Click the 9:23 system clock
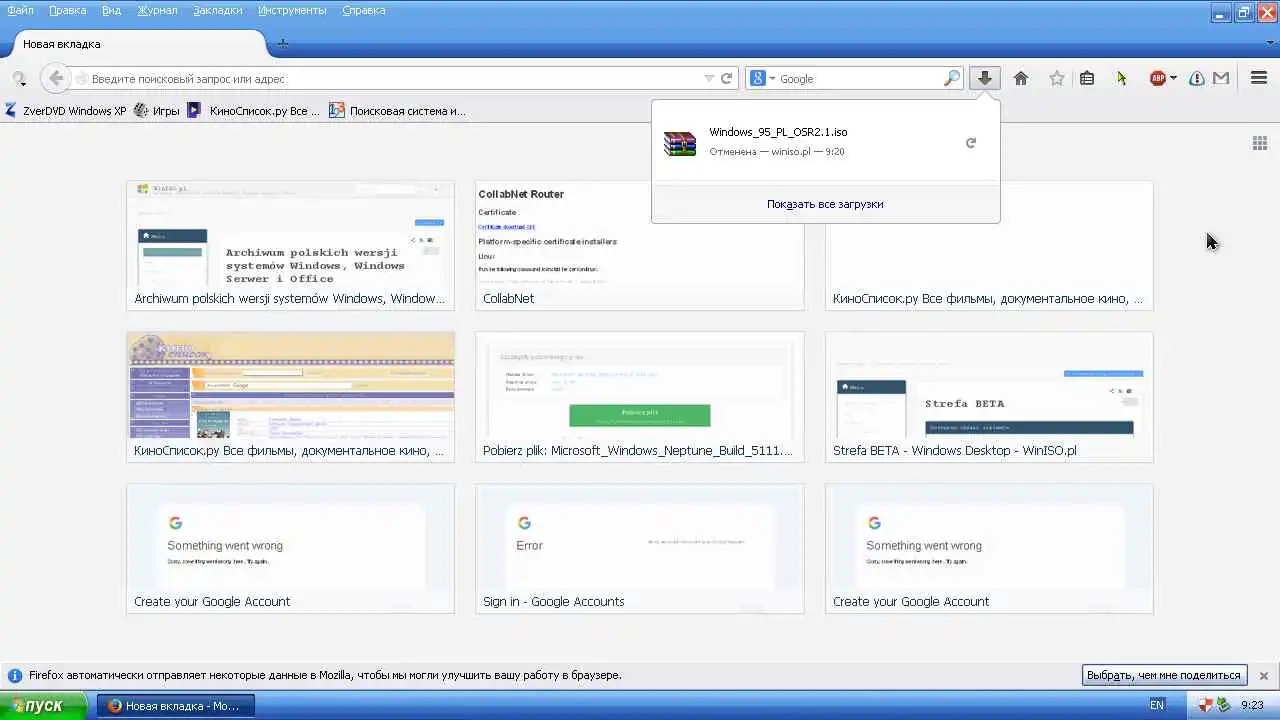Viewport: 1280px width, 720px height. click(x=1252, y=705)
